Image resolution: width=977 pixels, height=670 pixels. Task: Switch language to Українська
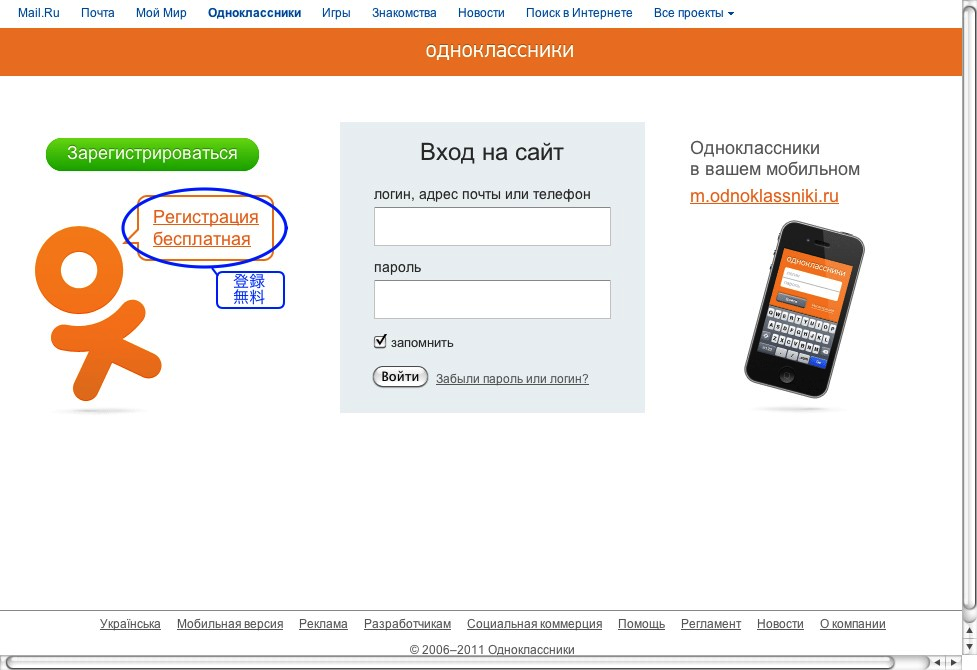pyautogui.click(x=130, y=624)
